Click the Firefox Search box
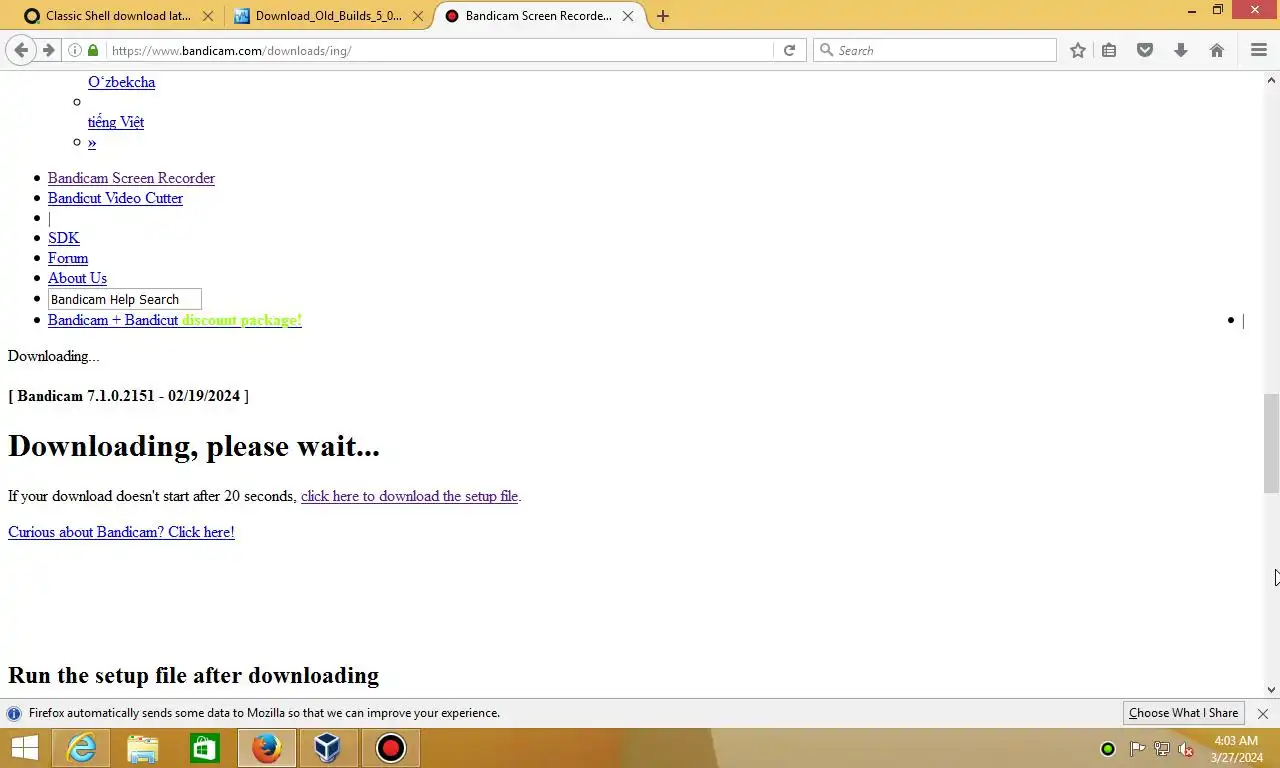Screen dimensions: 1280x768 [935, 50]
